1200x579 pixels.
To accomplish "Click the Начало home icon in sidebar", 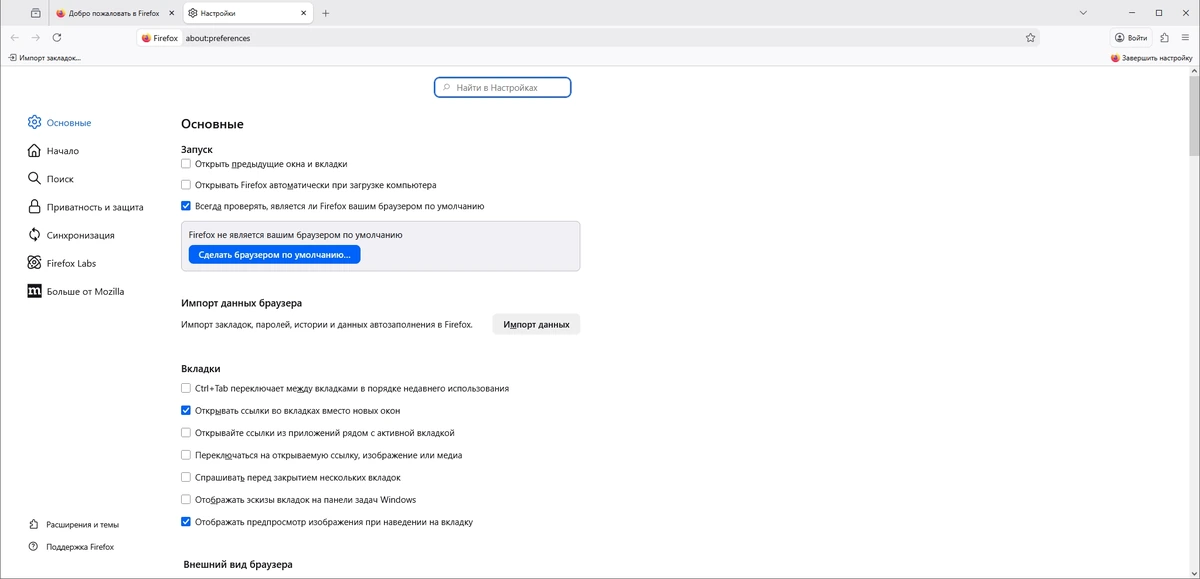I will point(35,151).
